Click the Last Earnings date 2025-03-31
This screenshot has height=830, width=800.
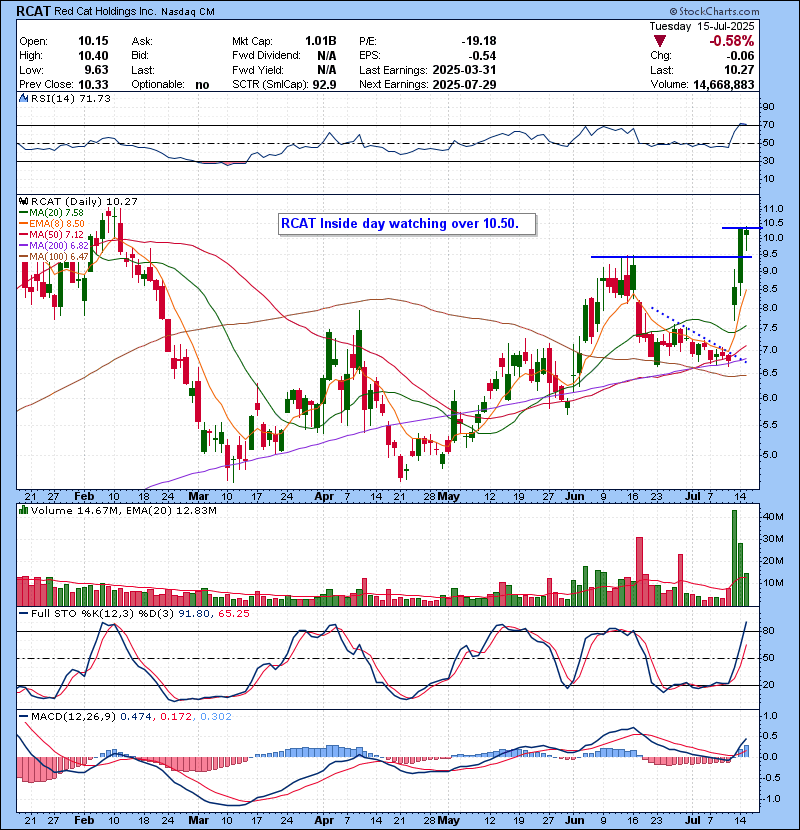click(464, 70)
